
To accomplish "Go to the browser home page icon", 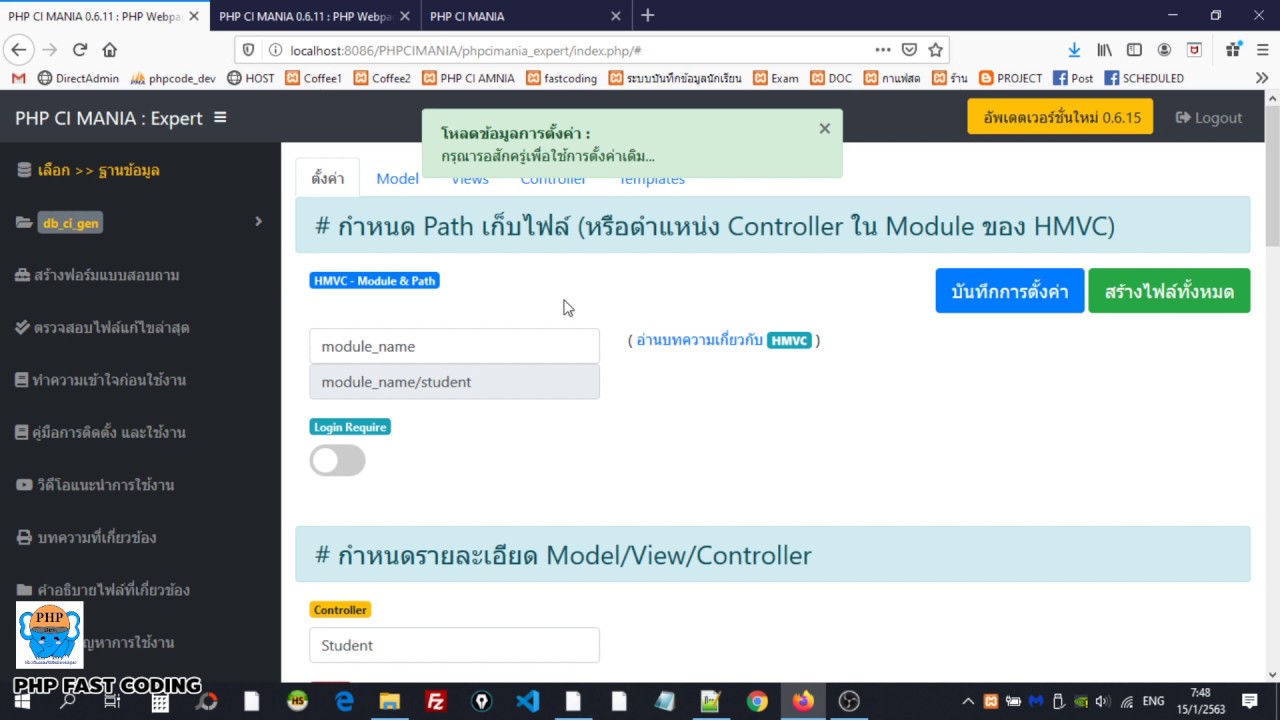I will coord(110,49).
